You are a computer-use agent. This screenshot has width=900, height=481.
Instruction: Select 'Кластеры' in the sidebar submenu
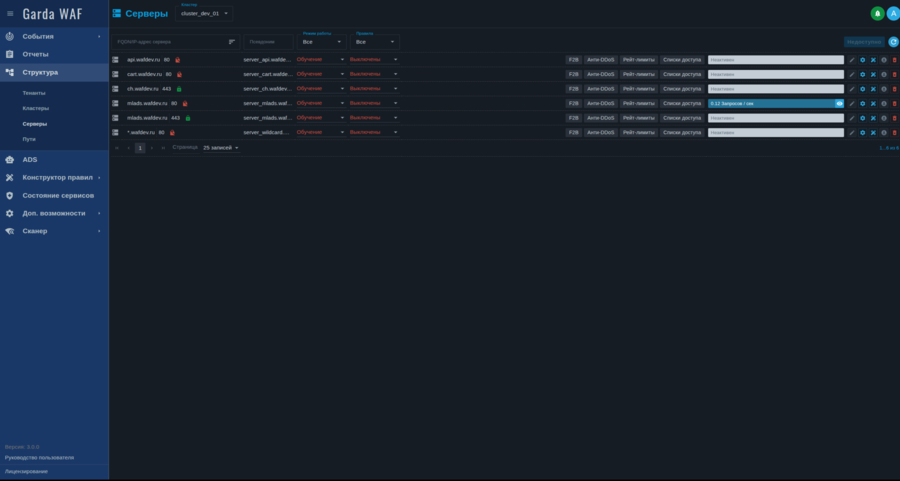[x=36, y=108]
